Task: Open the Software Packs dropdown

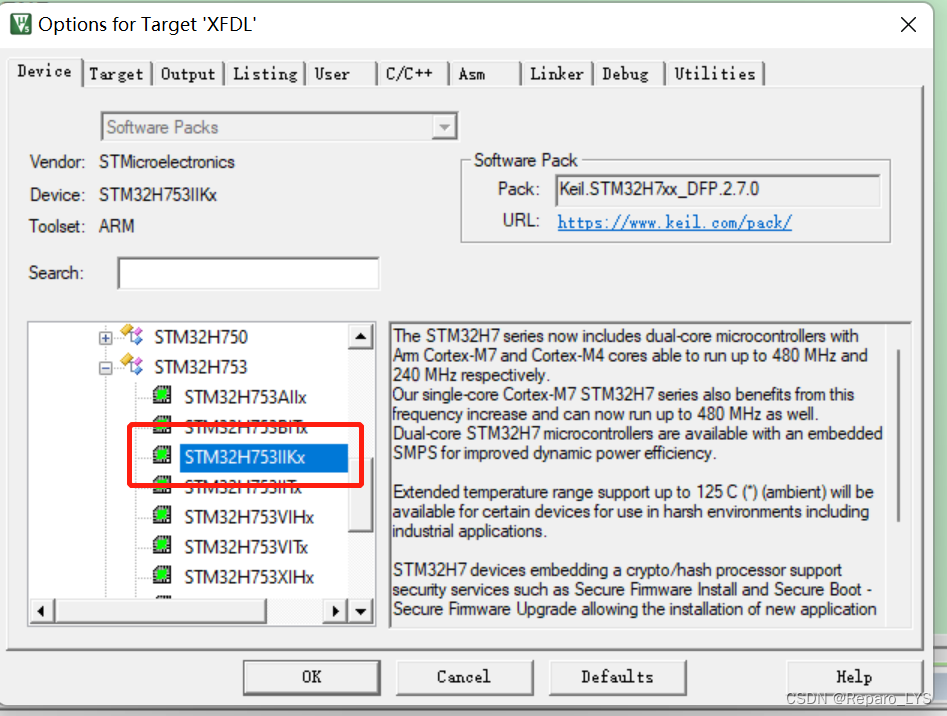Action: point(445,127)
